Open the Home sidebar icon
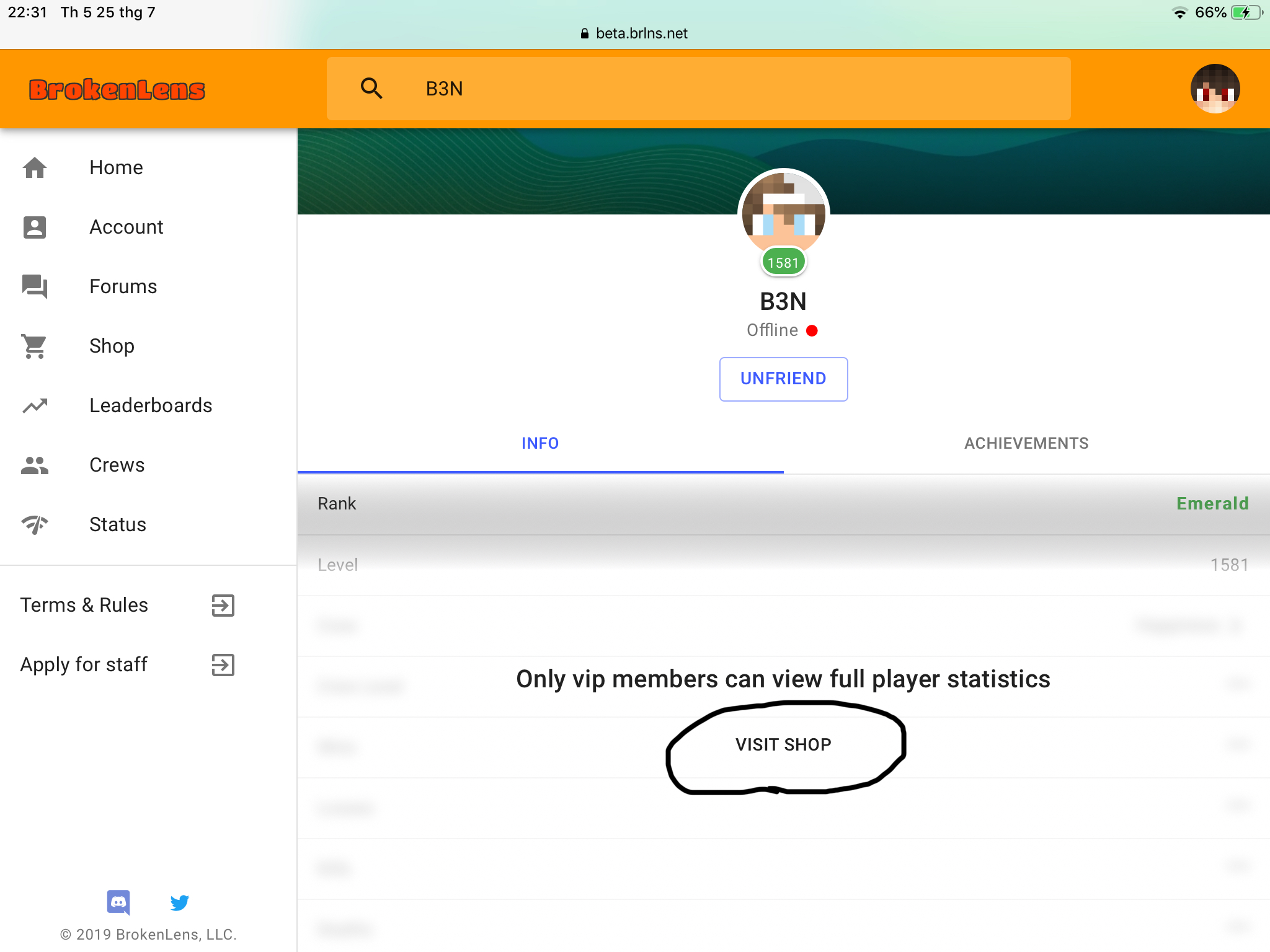 35,167
